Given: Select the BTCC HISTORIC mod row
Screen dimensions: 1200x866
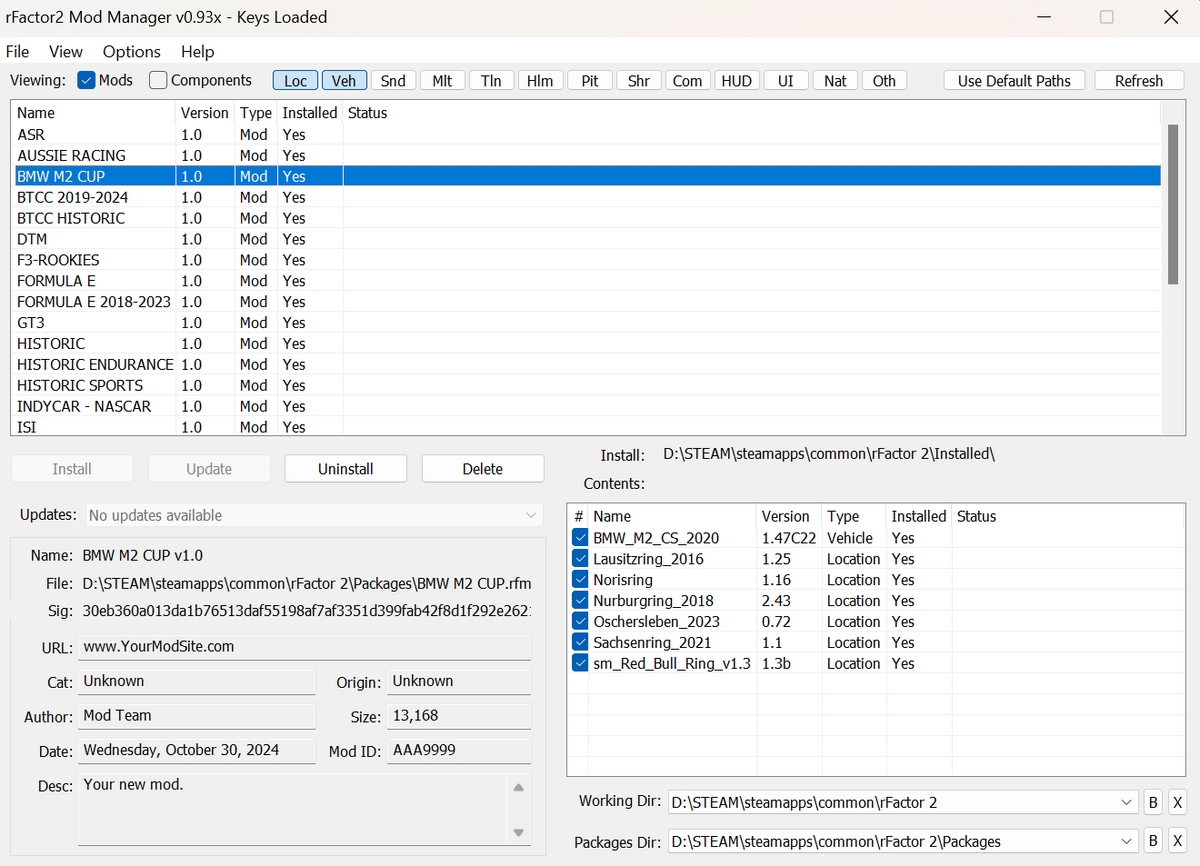Looking at the screenshot, I should (586, 218).
